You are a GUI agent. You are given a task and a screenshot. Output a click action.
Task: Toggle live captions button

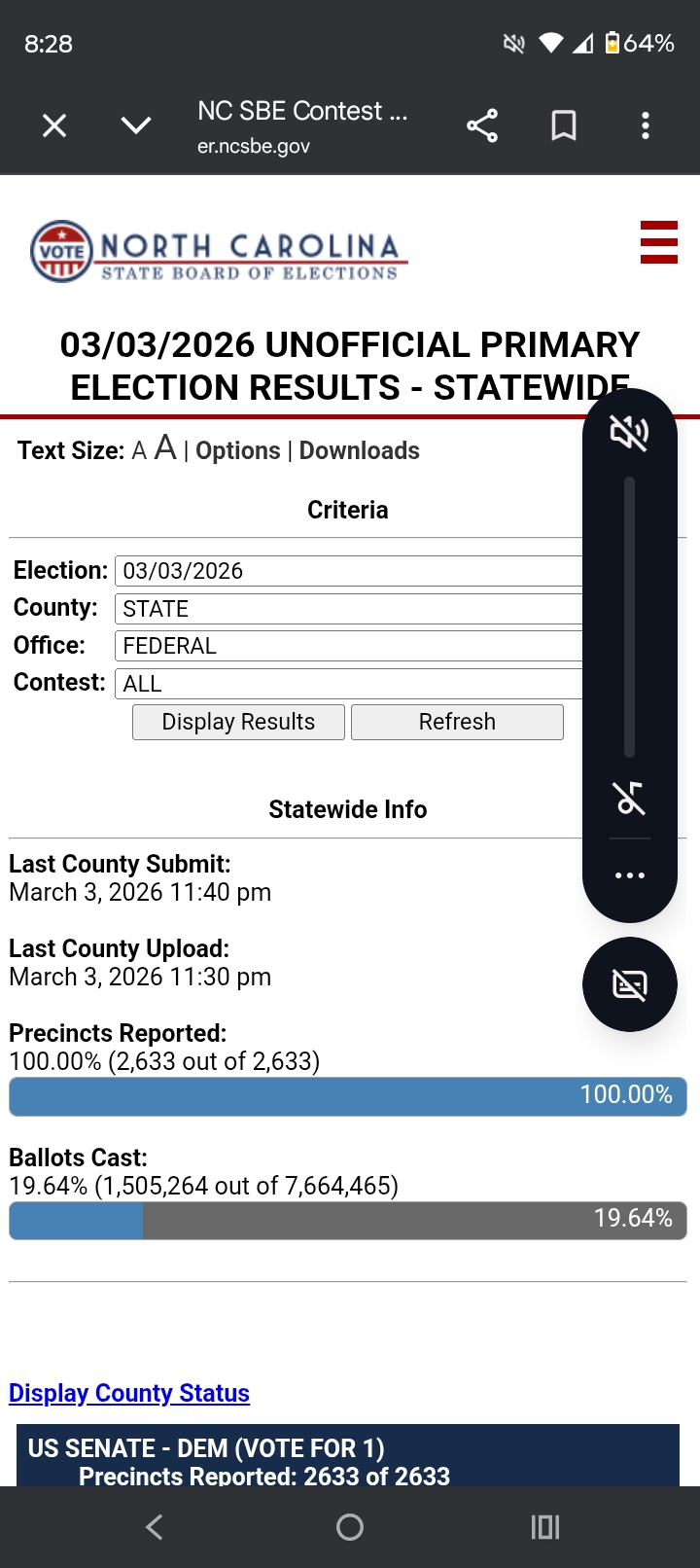pos(629,984)
